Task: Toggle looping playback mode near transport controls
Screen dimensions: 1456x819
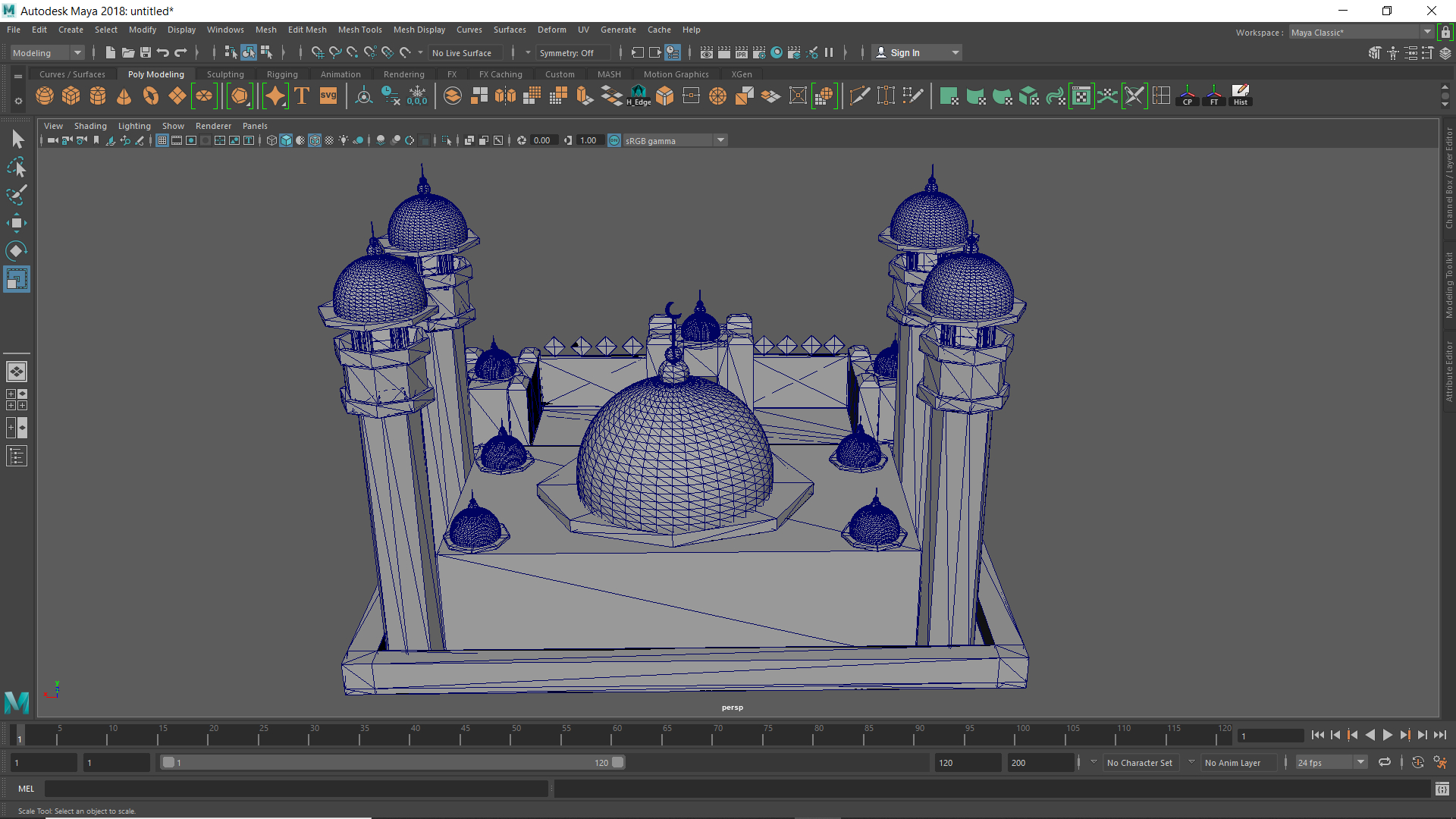Action: tap(1385, 762)
